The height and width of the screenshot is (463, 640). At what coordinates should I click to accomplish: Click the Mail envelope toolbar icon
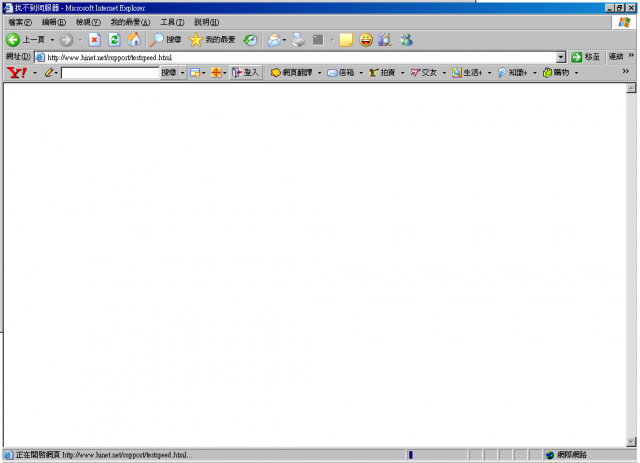274,40
